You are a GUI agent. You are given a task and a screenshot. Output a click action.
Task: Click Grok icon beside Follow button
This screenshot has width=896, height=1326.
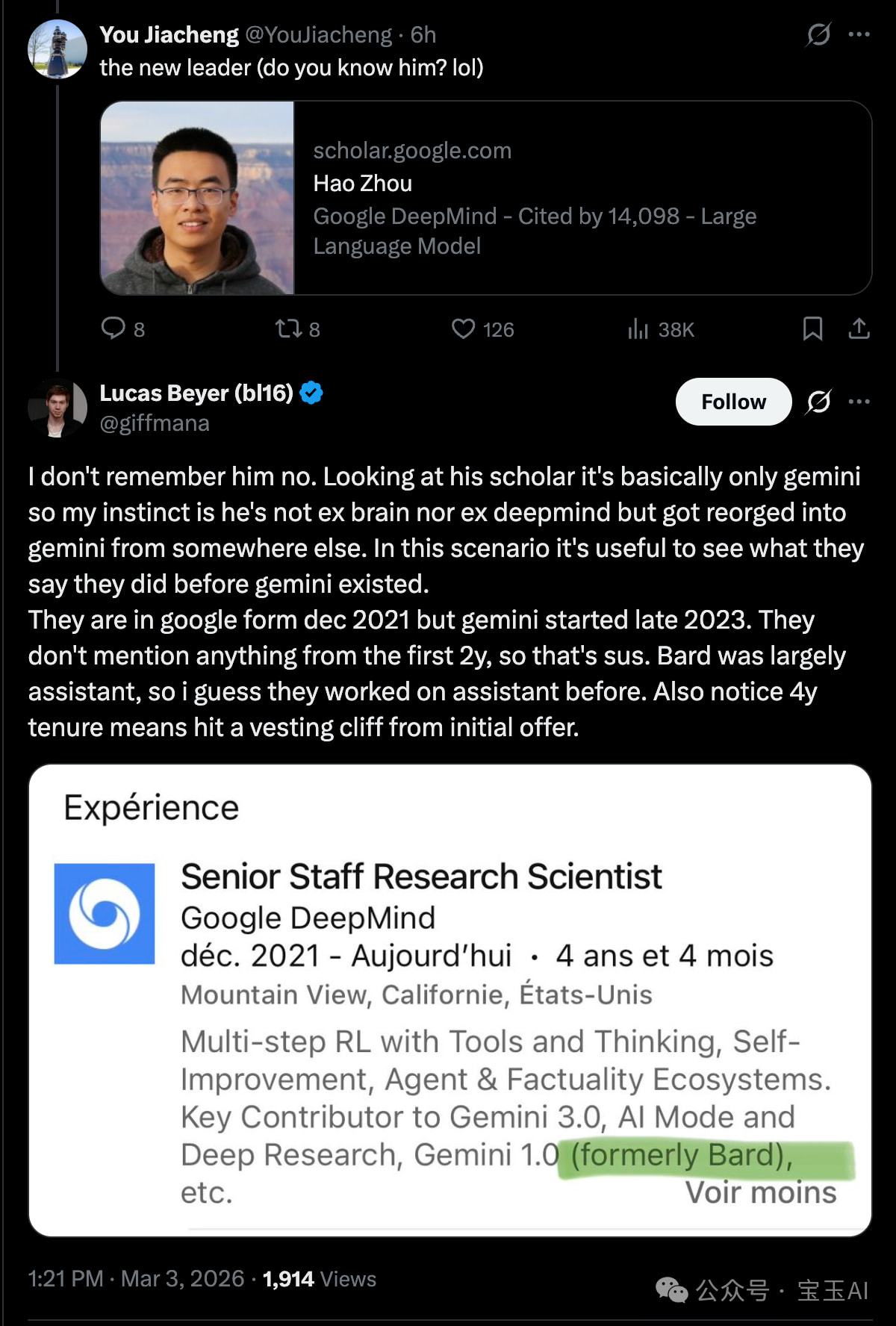point(818,402)
